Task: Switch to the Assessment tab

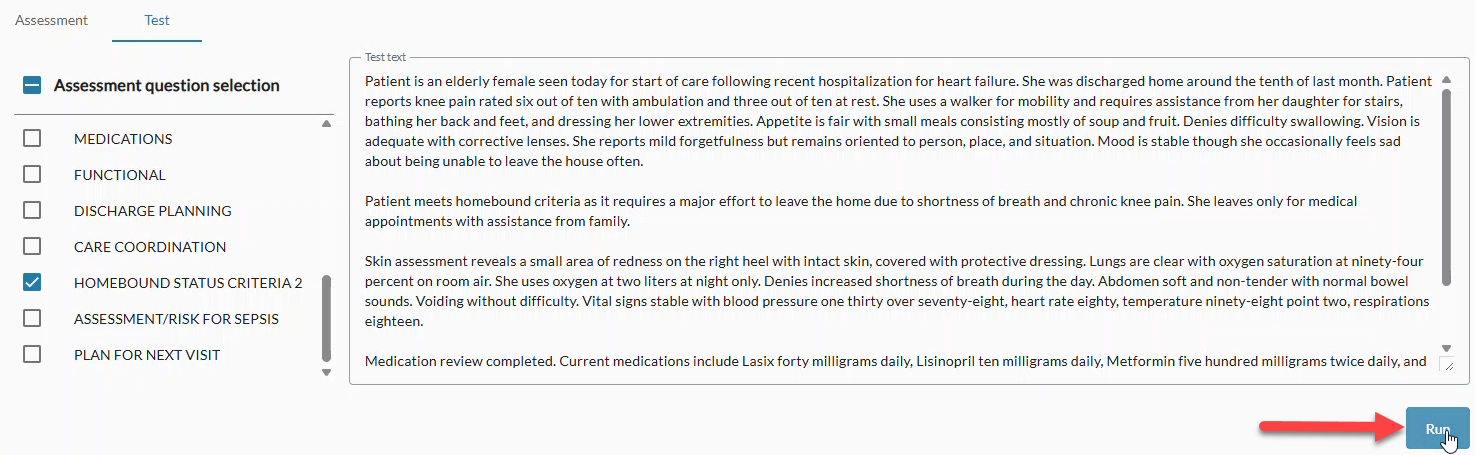Action: [x=51, y=20]
